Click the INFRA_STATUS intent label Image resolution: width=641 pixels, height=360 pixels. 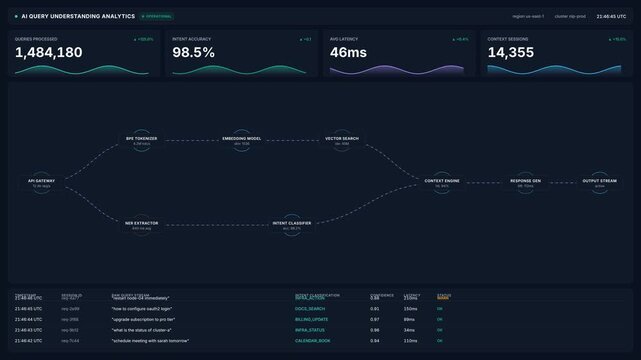click(x=310, y=330)
